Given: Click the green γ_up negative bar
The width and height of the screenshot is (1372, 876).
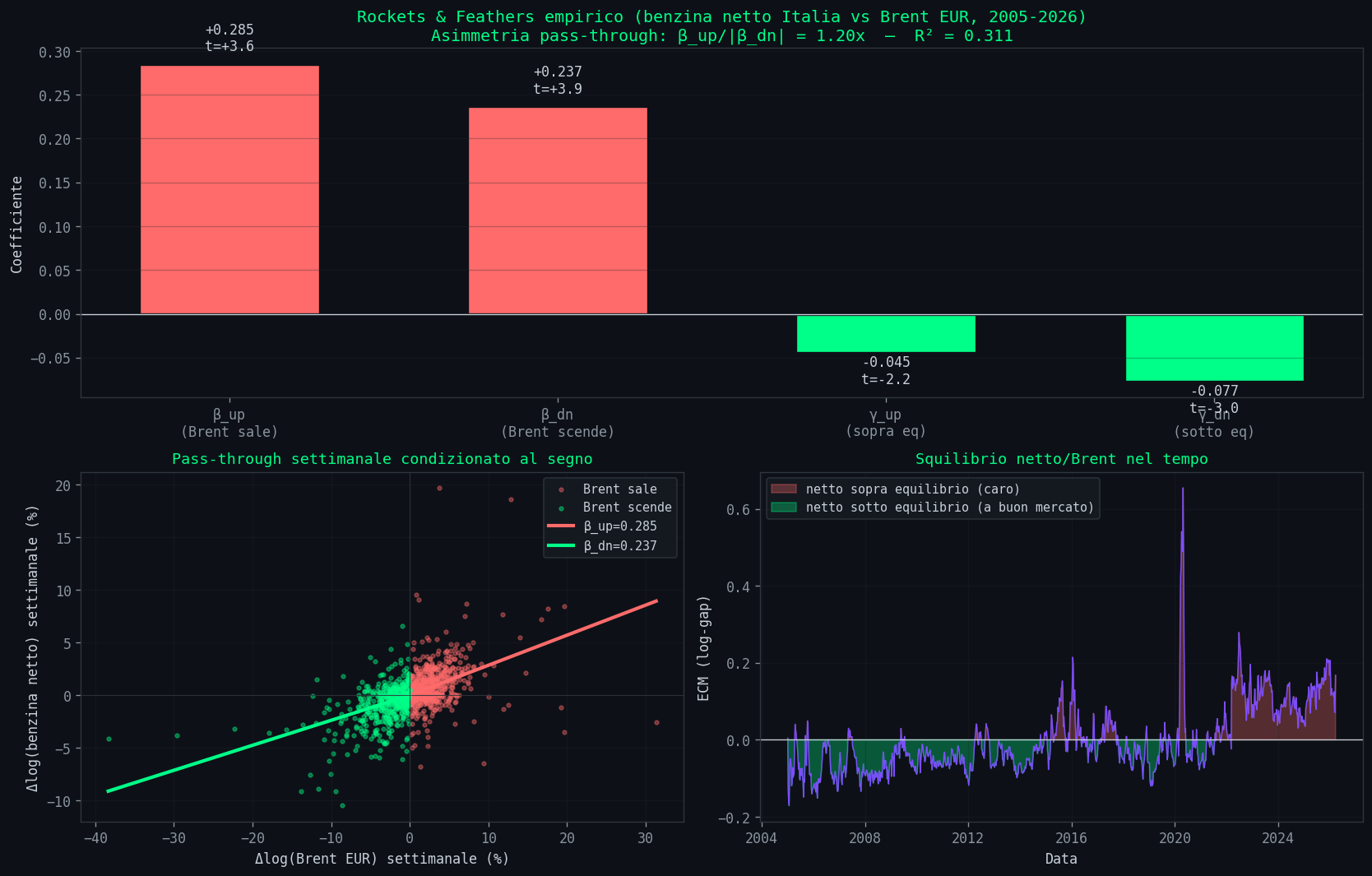Looking at the screenshot, I should (x=886, y=334).
